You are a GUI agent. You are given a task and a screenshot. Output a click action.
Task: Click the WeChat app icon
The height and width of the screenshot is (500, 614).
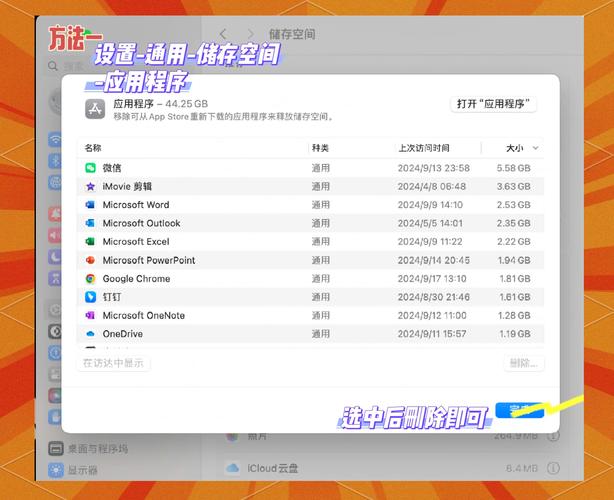pos(90,168)
